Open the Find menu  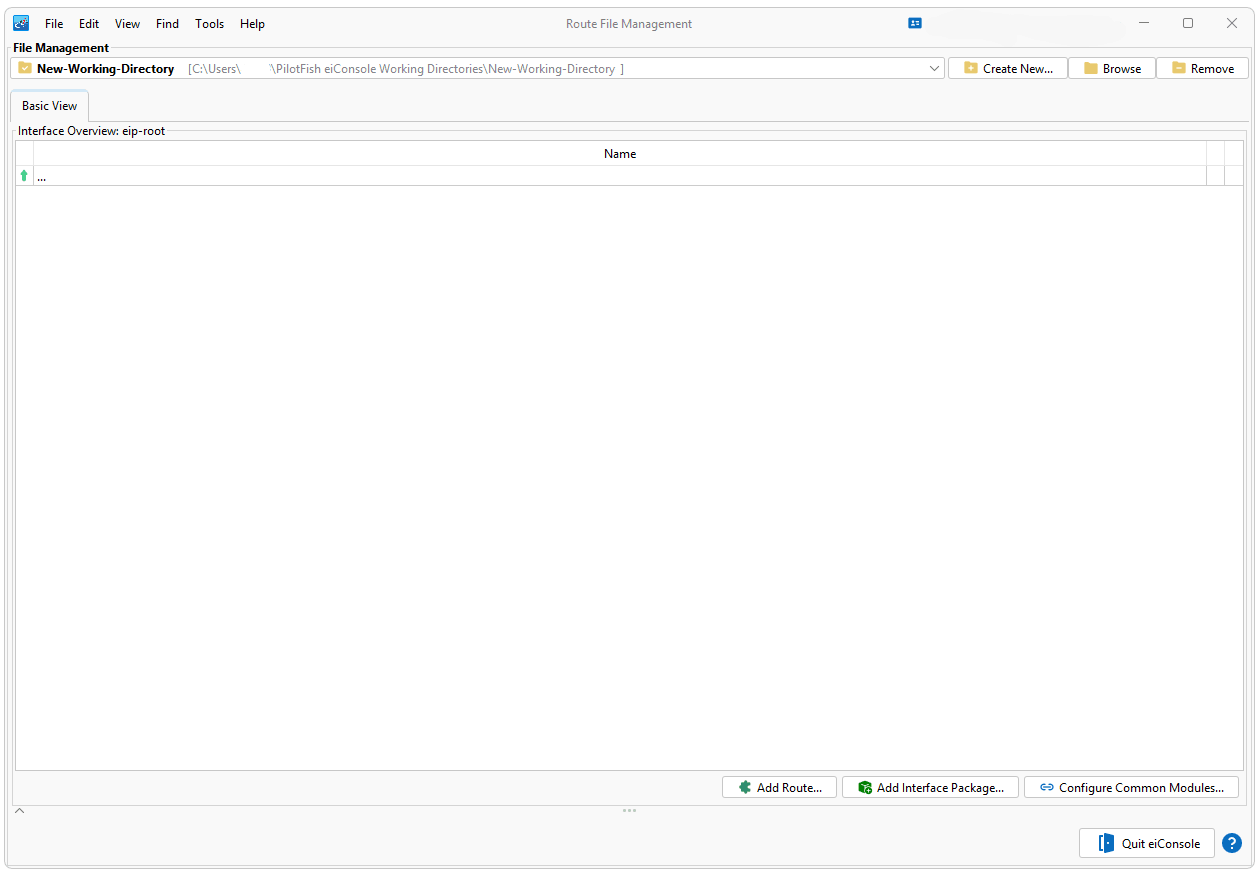coord(167,23)
